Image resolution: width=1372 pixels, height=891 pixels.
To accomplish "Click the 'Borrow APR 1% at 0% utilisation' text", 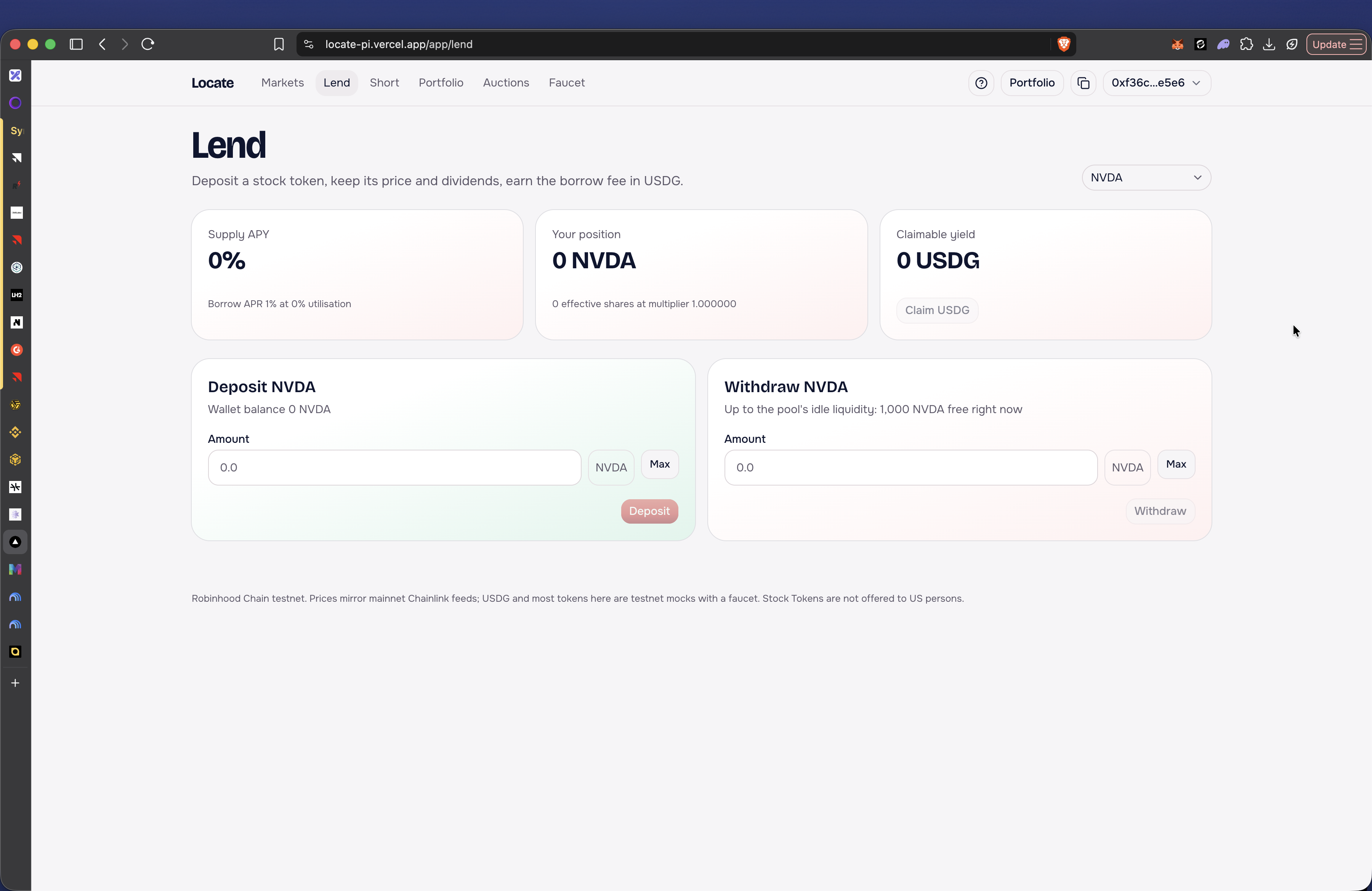I will pos(279,304).
